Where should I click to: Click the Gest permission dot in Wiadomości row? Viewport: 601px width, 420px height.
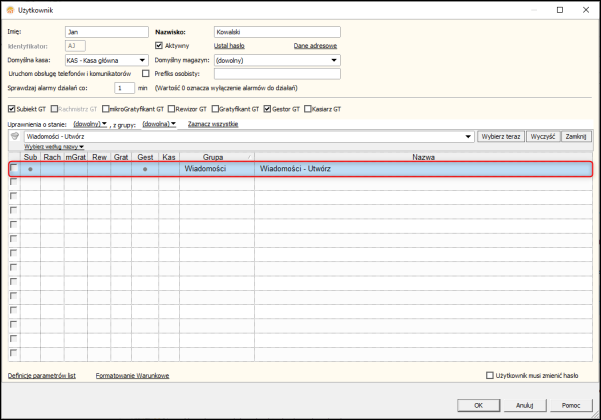point(145,169)
